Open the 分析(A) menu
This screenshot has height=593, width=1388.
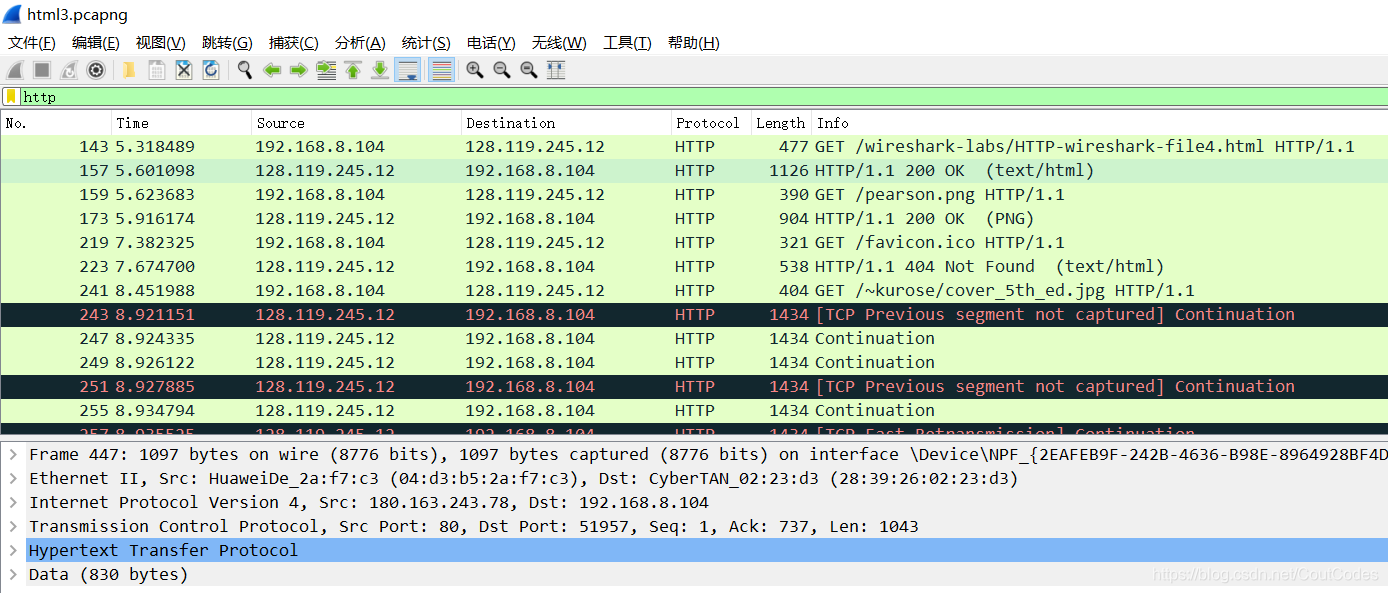[360, 43]
